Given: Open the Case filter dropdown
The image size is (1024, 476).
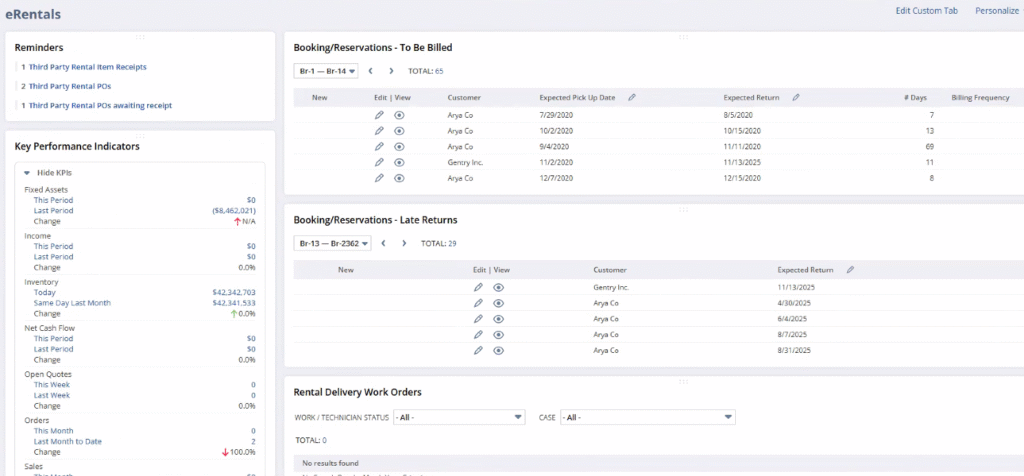Looking at the screenshot, I should point(647,417).
